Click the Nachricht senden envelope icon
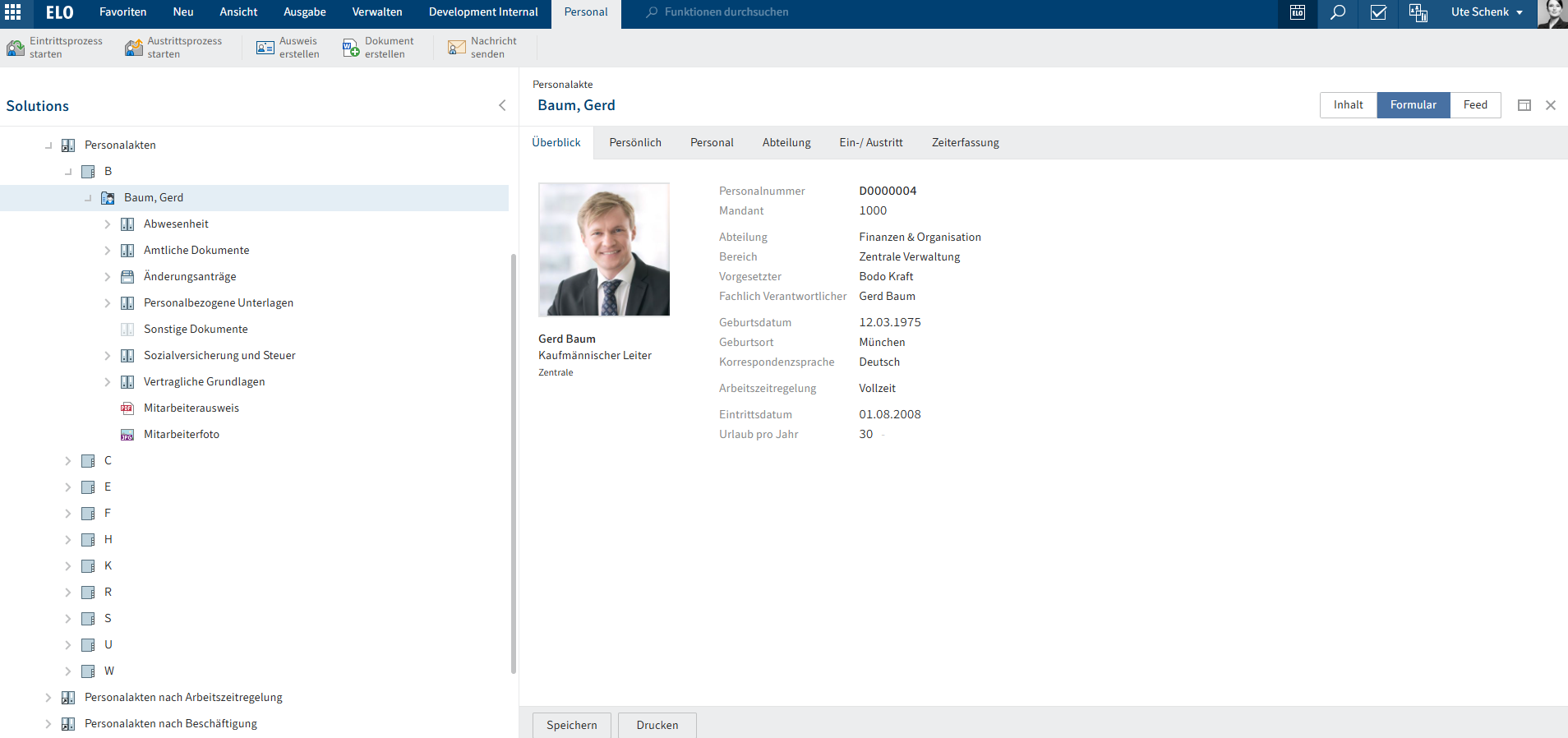This screenshot has width=1568, height=738. [x=456, y=48]
